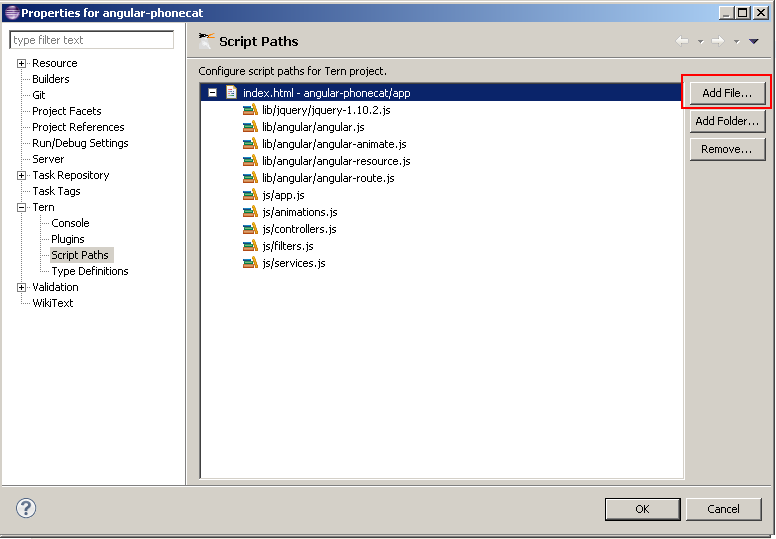The height and width of the screenshot is (539, 776).
Task: Collapse the Tern tree node
Action: [x=21, y=207]
